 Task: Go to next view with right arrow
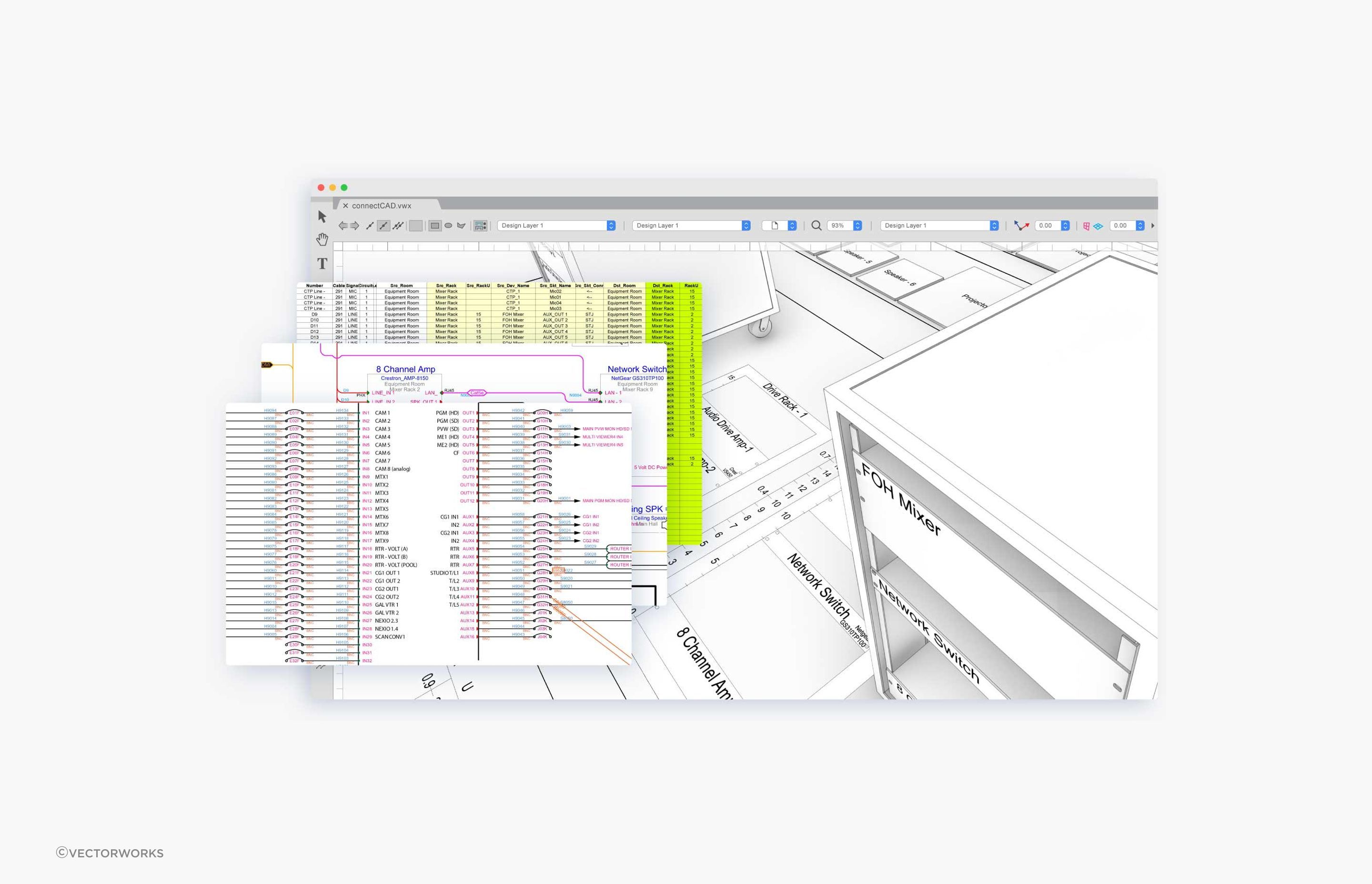355,226
